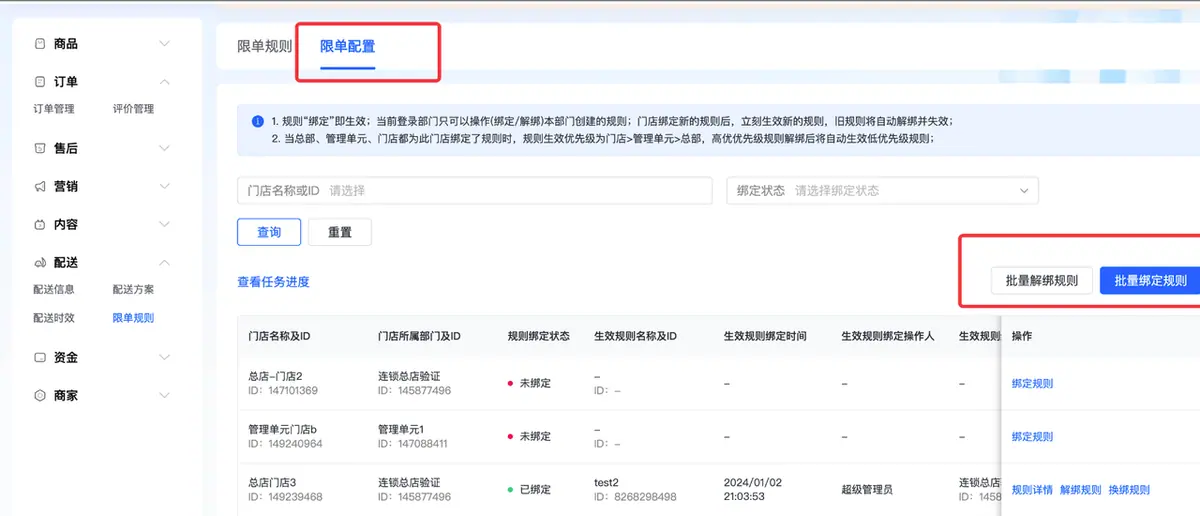The width and height of the screenshot is (1200, 516).
Task: Click the 商家 sidebar icon
Action: click(x=40, y=396)
